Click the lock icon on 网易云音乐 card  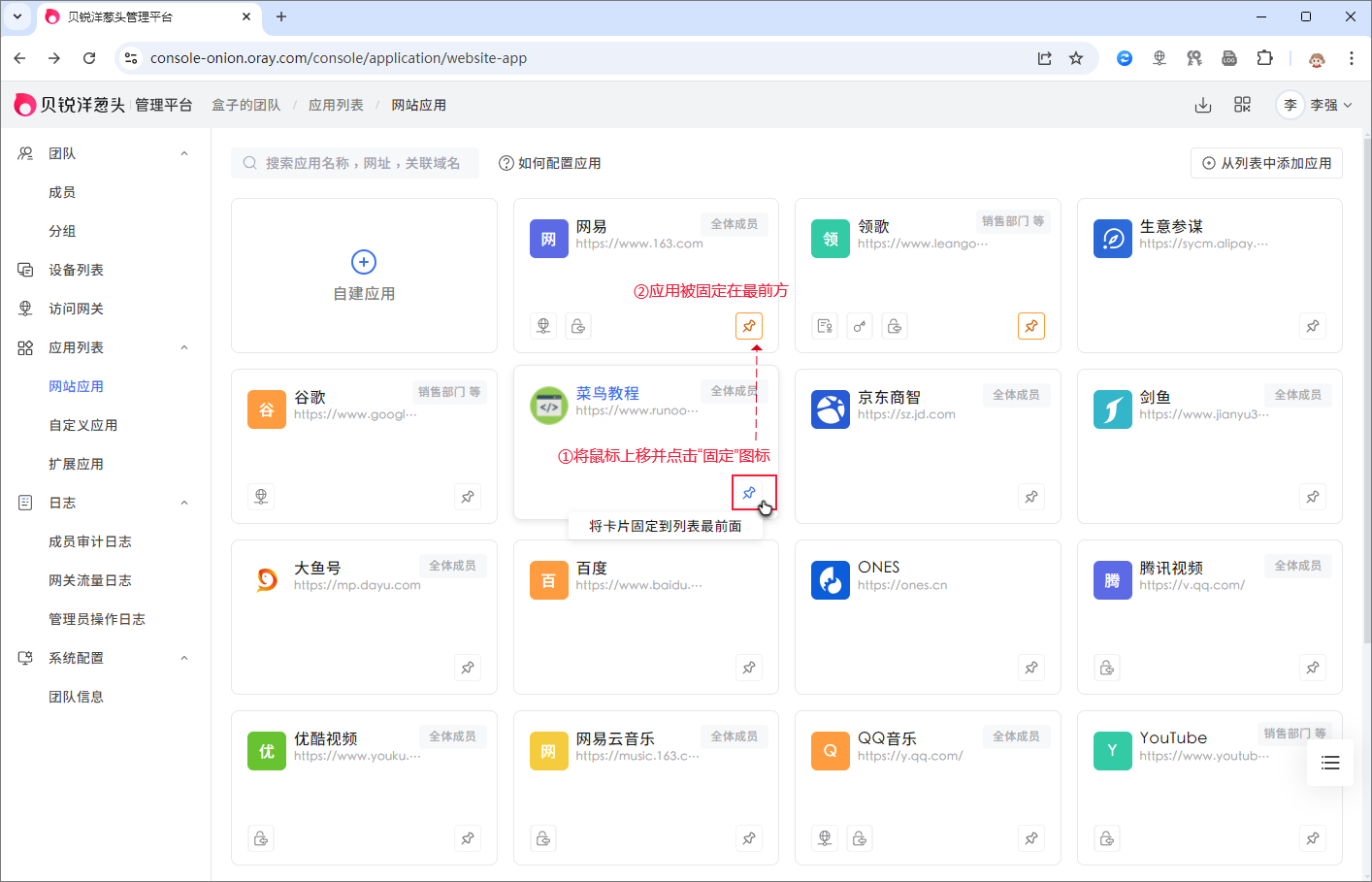(543, 838)
